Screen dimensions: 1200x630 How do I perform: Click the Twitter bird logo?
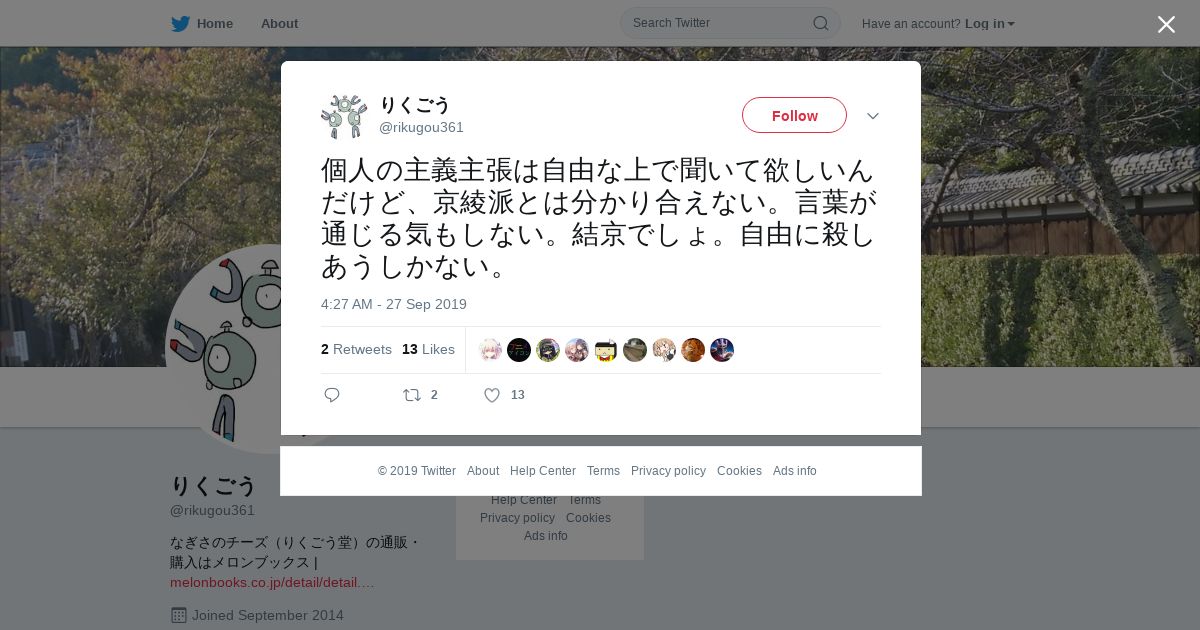[180, 23]
